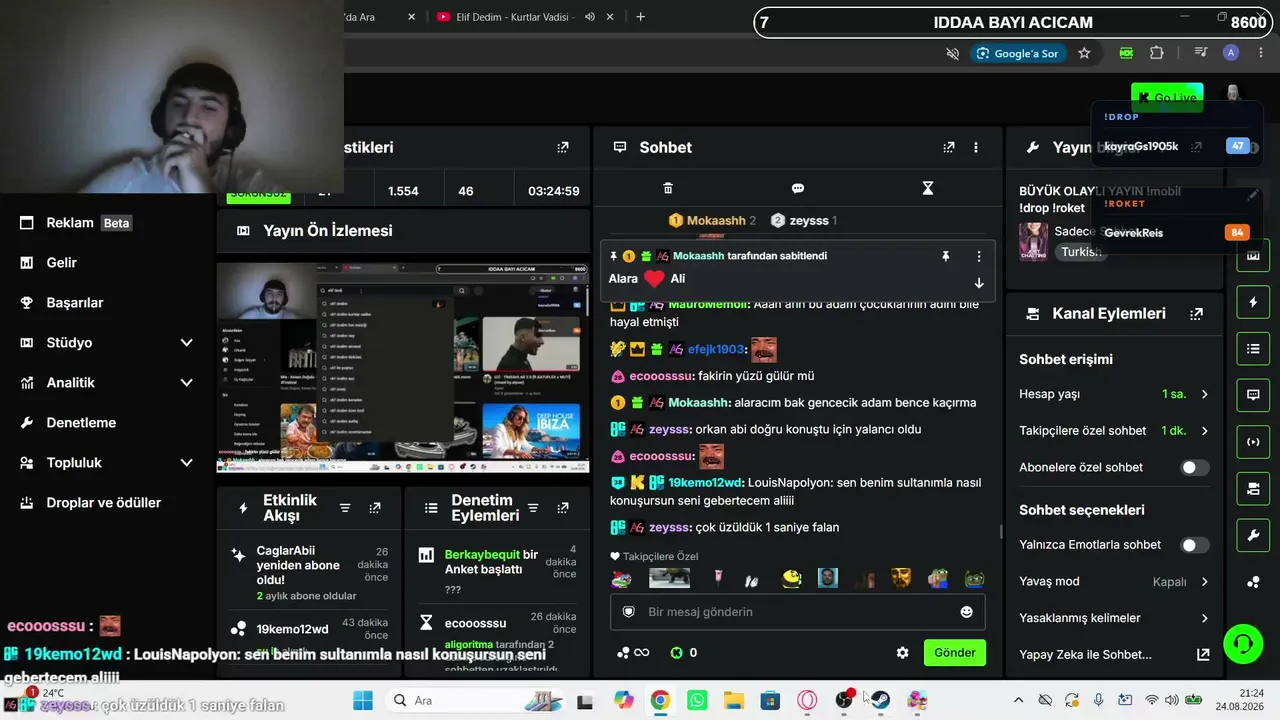Open Steam from the taskbar
Screen dimensions: 1280x720
tap(880, 700)
